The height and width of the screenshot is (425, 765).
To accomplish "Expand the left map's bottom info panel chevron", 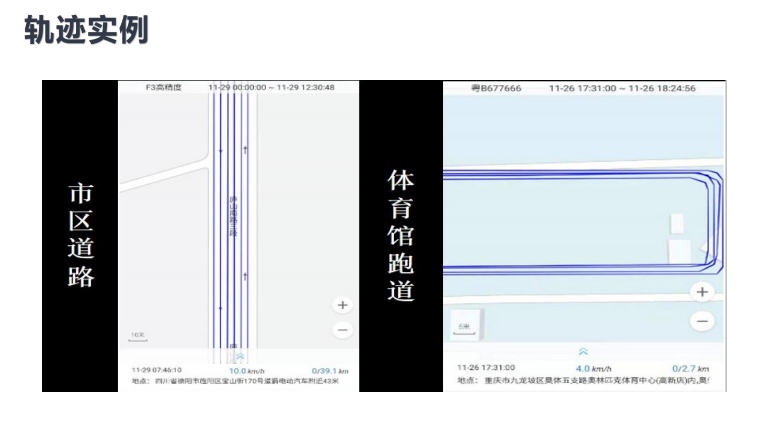I will point(239,355).
